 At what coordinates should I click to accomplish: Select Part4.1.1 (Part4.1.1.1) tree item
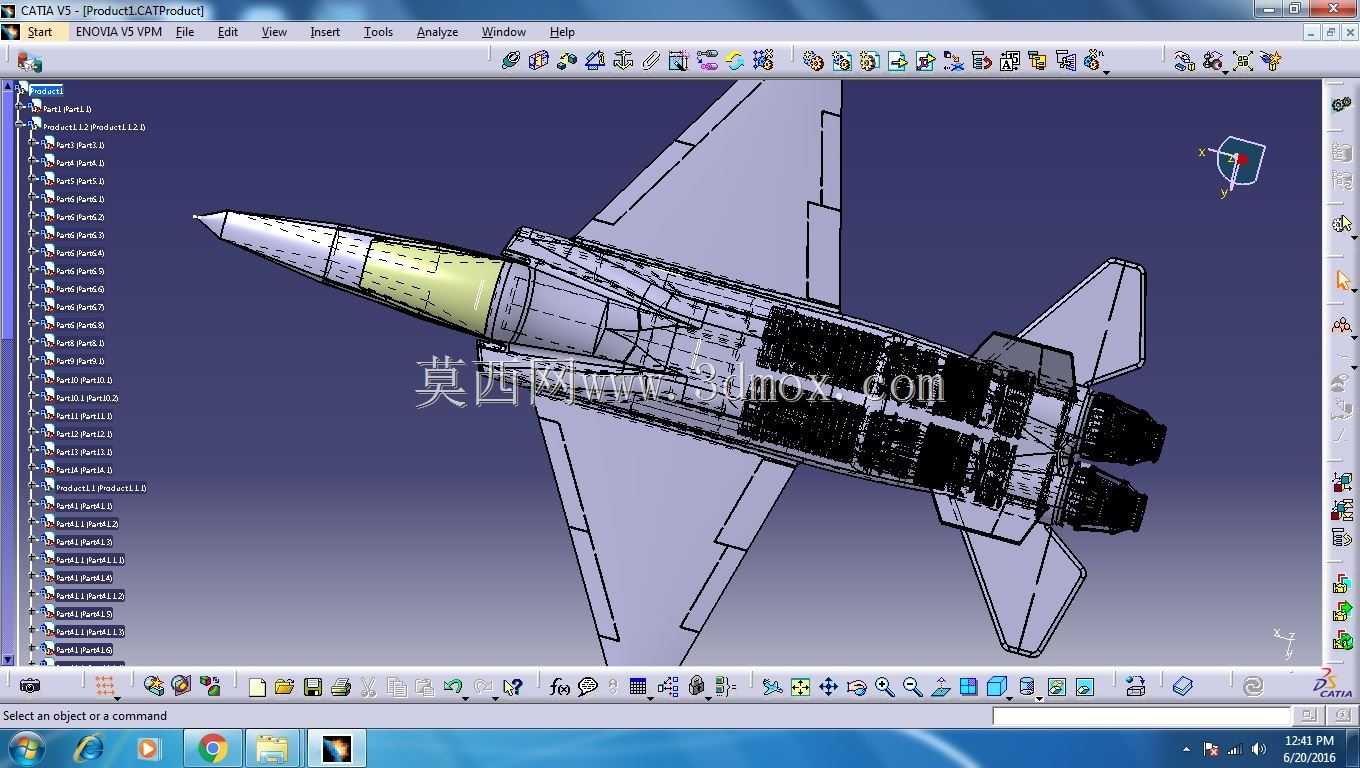point(90,560)
